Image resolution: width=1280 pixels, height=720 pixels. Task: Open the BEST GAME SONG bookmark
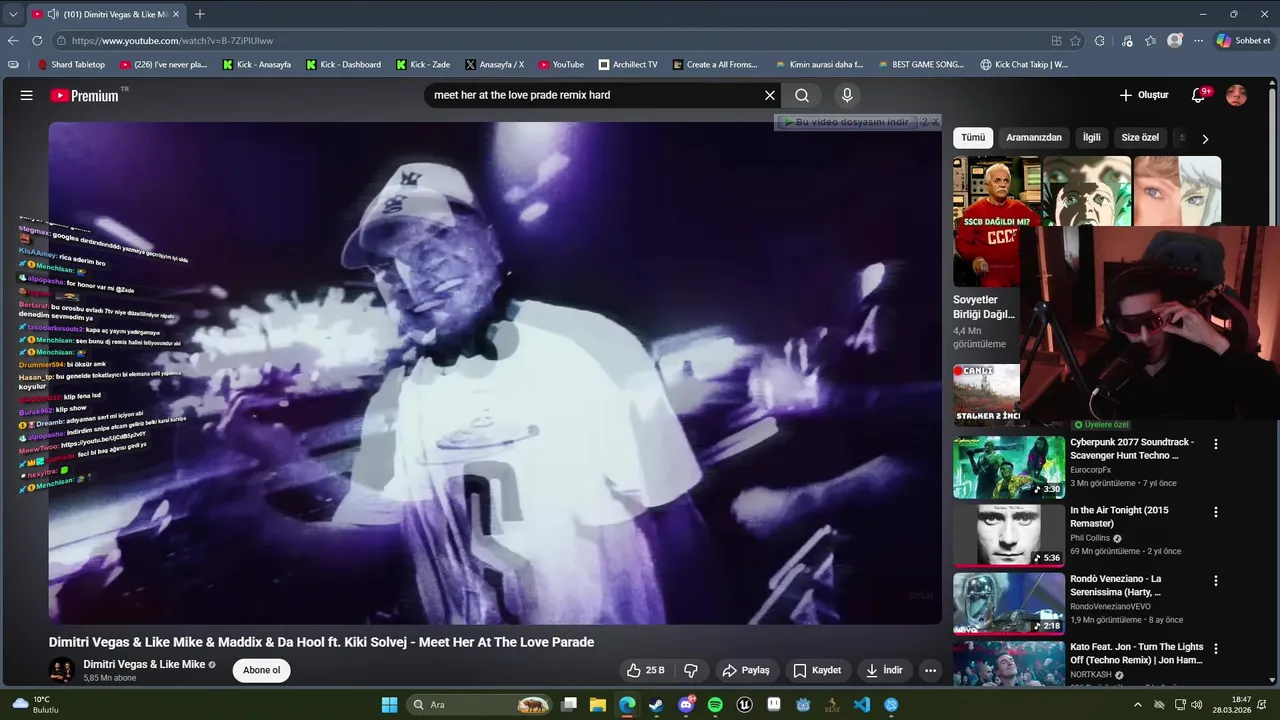[x=920, y=64]
